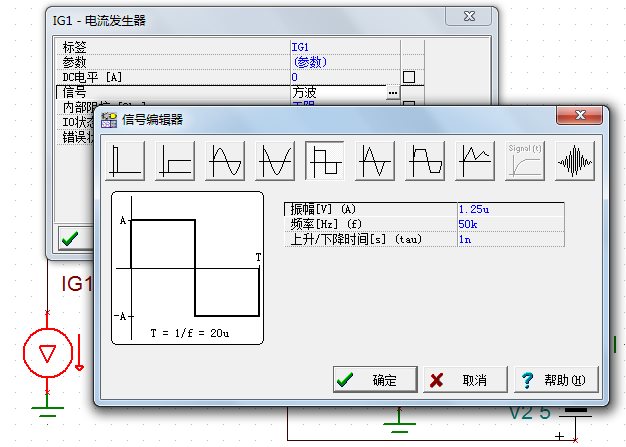
Task: Click the frequency value 50k field
Action: 511,224
